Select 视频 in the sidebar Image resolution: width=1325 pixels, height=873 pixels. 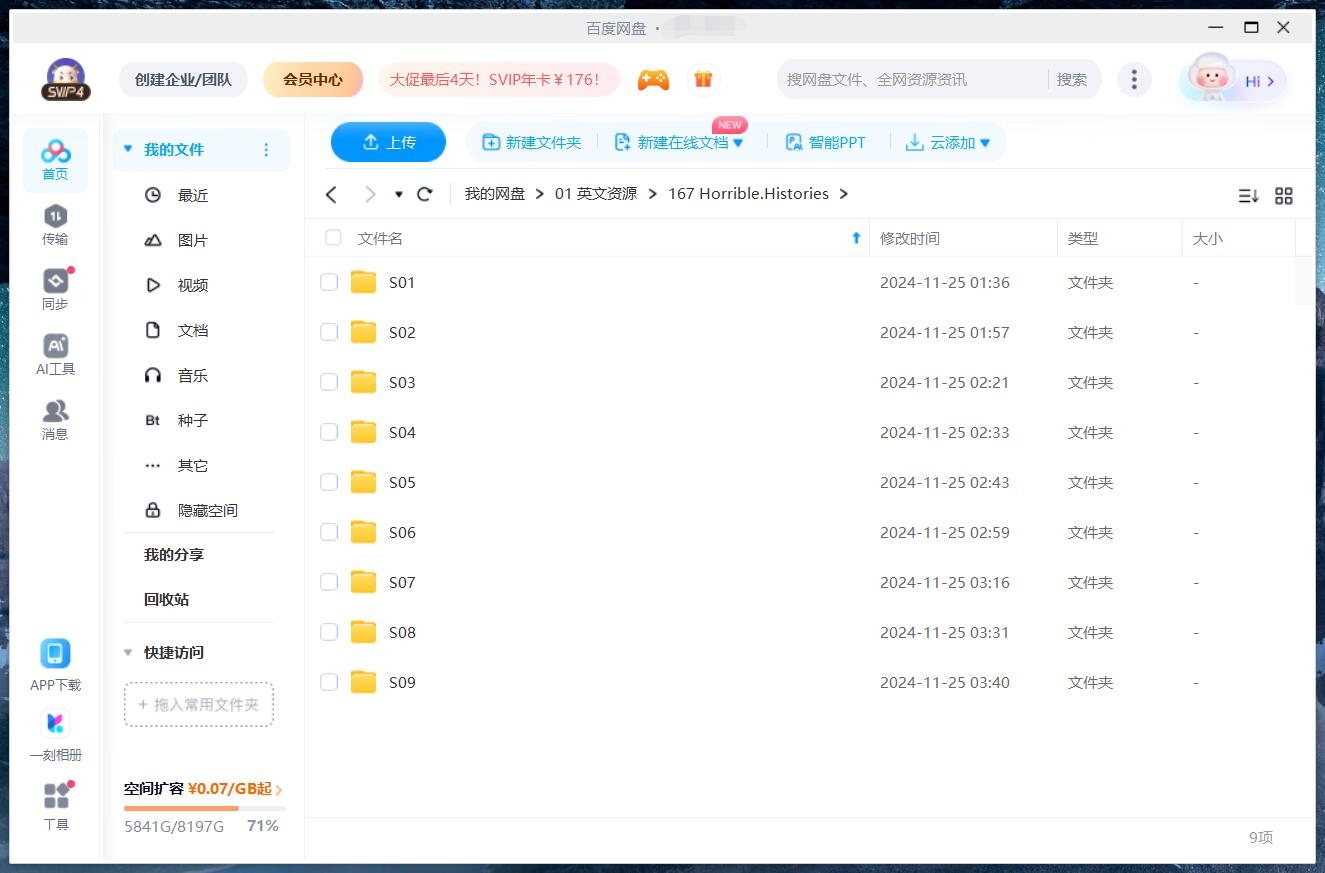192,285
